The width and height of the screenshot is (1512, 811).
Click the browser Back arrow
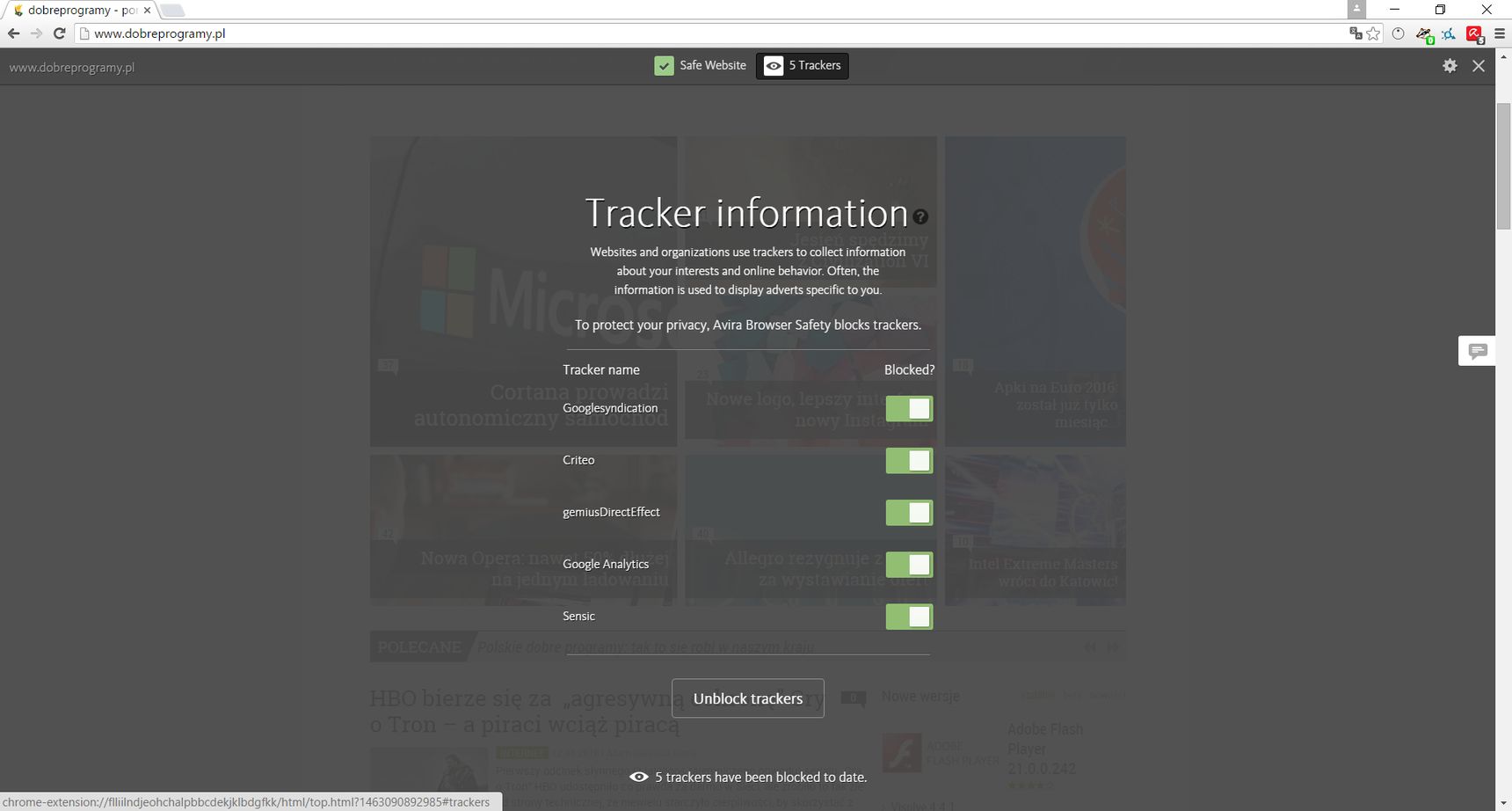[13, 33]
